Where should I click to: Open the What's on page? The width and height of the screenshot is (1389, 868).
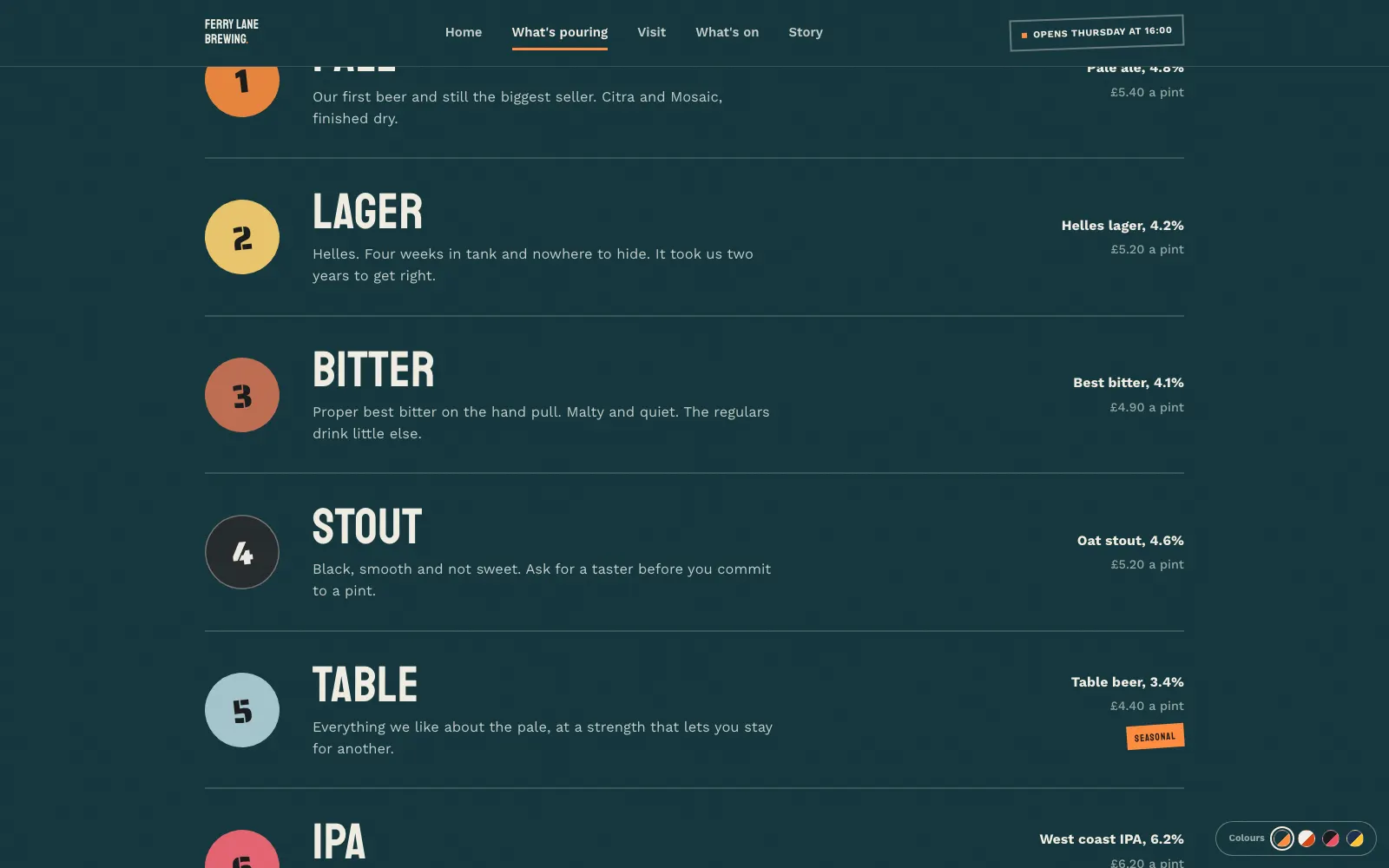coord(727,32)
